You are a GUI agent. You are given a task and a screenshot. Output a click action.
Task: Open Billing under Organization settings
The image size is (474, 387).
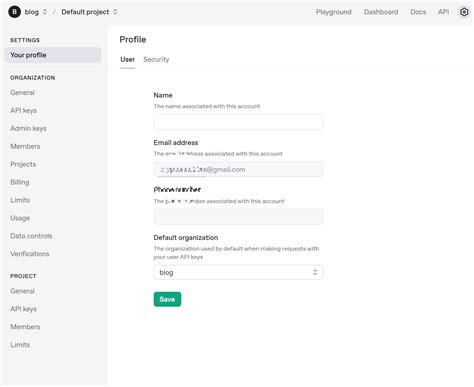[20, 182]
